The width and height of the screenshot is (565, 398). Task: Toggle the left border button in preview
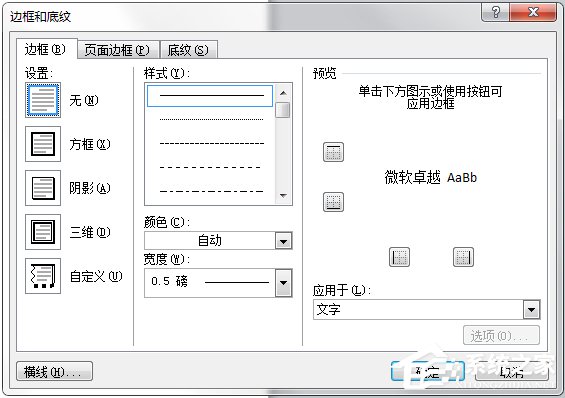400,257
